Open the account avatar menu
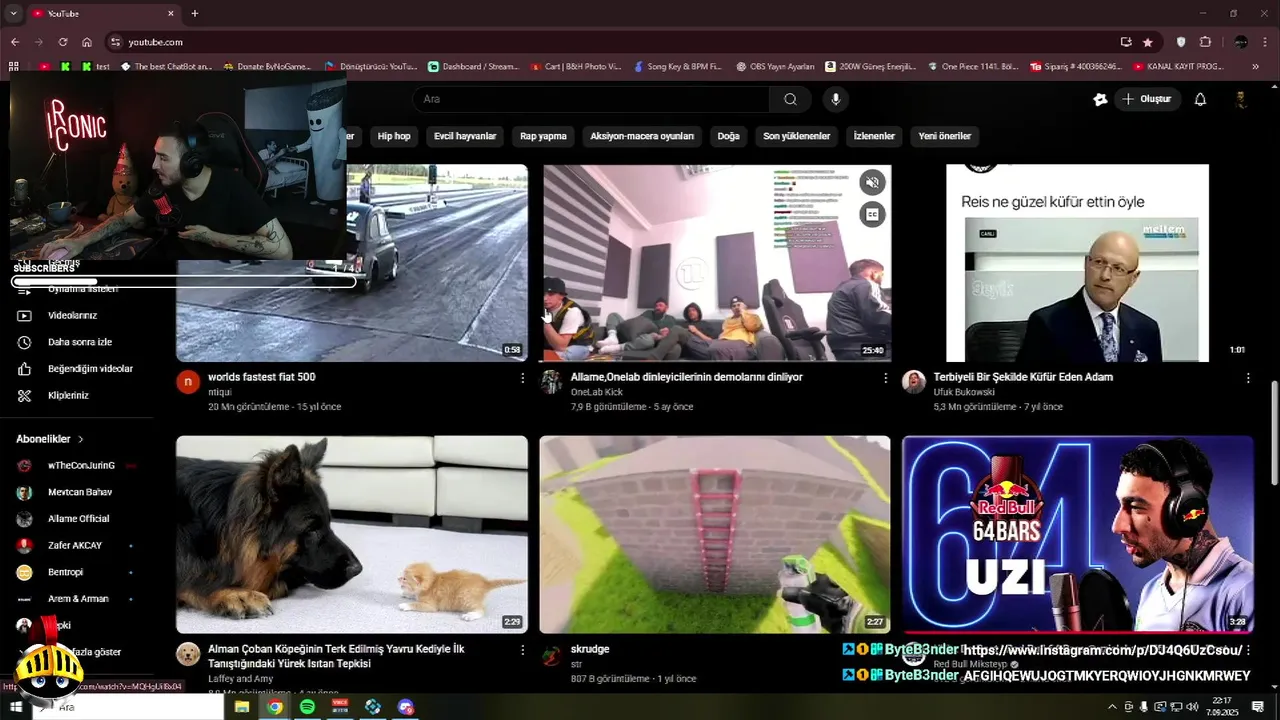Viewport: 1280px width, 720px height. [1240, 99]
